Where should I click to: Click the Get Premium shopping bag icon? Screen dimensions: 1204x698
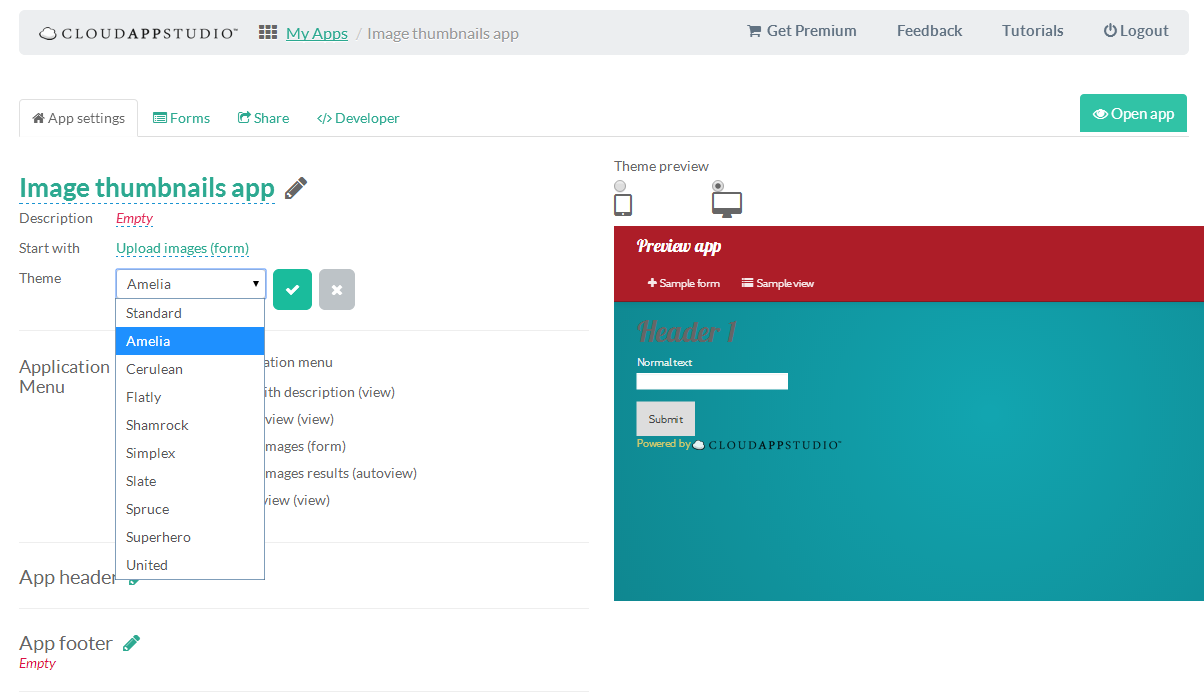[755, 30]
